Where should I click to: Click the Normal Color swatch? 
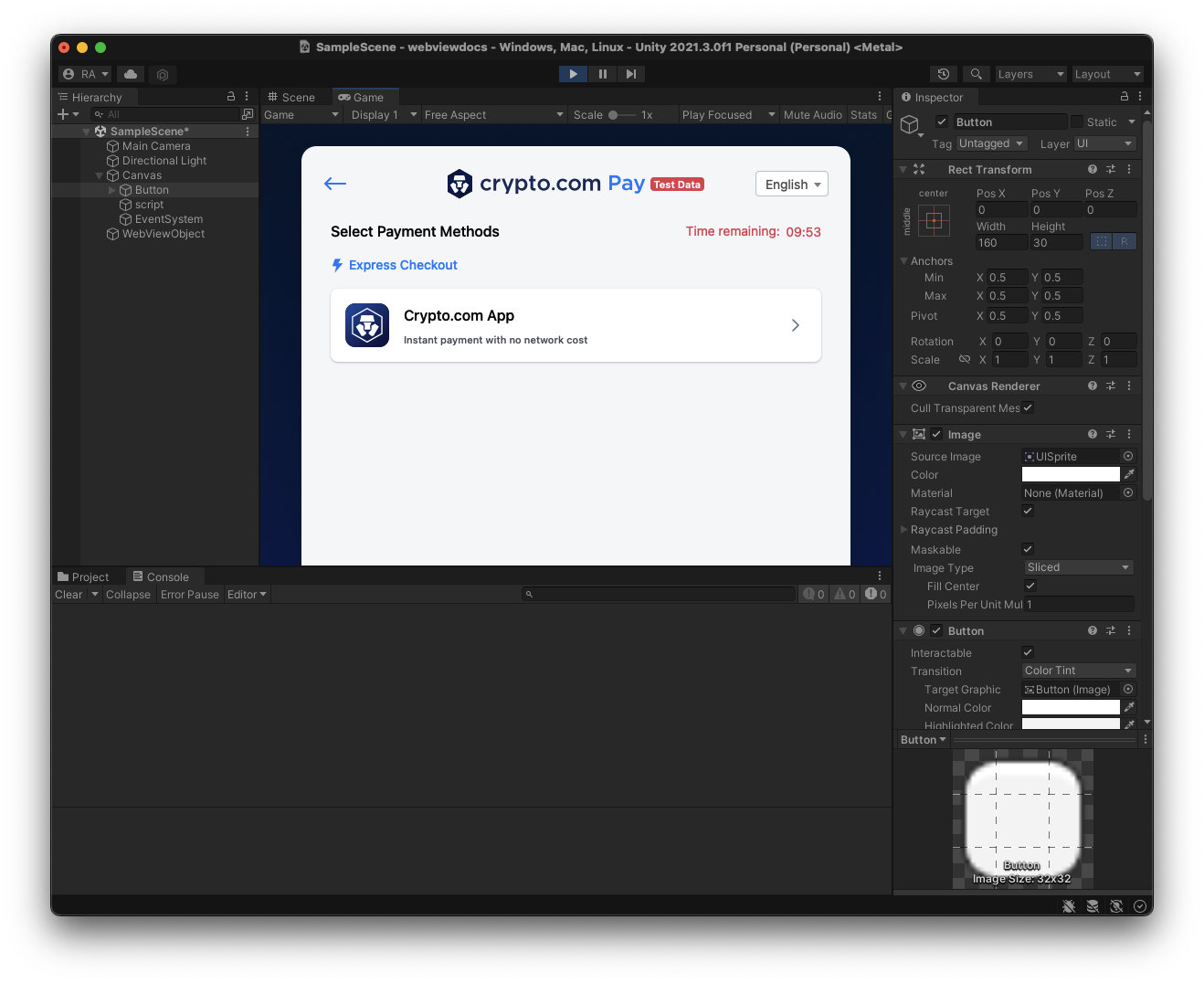[1070, 707]
